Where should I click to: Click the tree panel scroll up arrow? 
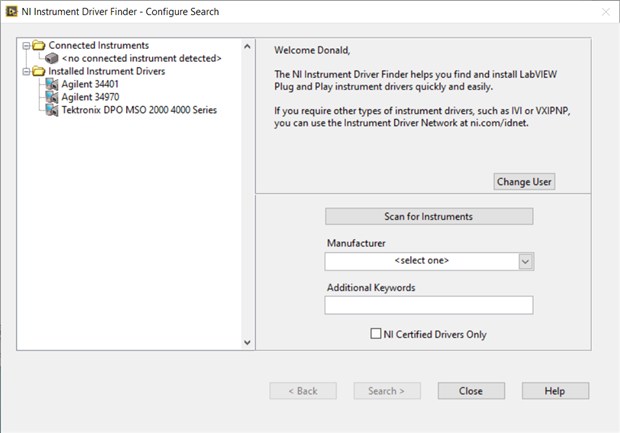coord(248,46)
